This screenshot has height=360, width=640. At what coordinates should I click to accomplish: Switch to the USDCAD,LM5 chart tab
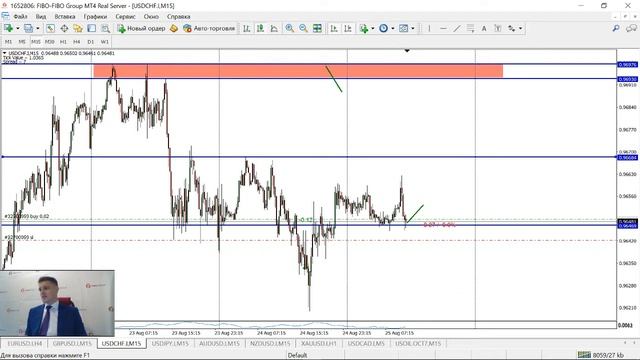(x=366, y=344)
